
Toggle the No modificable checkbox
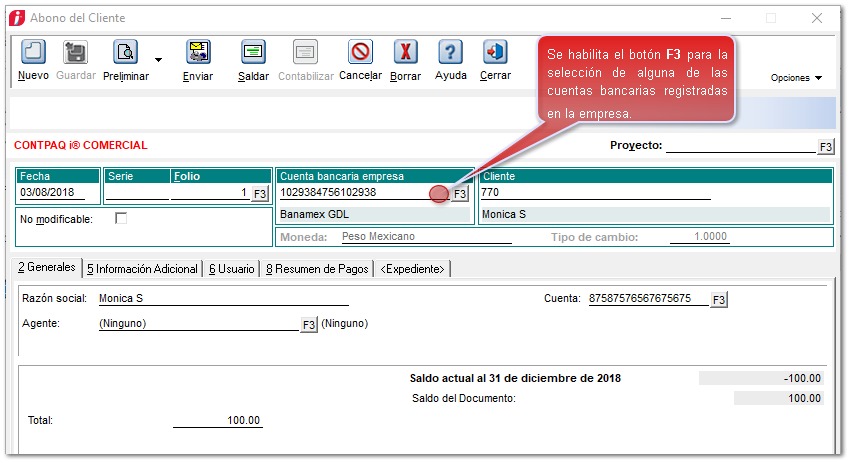pos(121,218)
